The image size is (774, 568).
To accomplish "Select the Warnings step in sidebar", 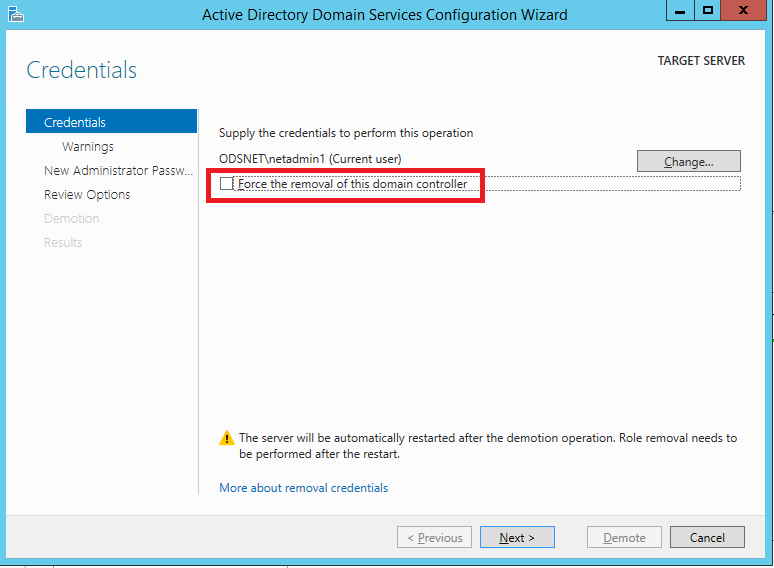I will (87, 147).
